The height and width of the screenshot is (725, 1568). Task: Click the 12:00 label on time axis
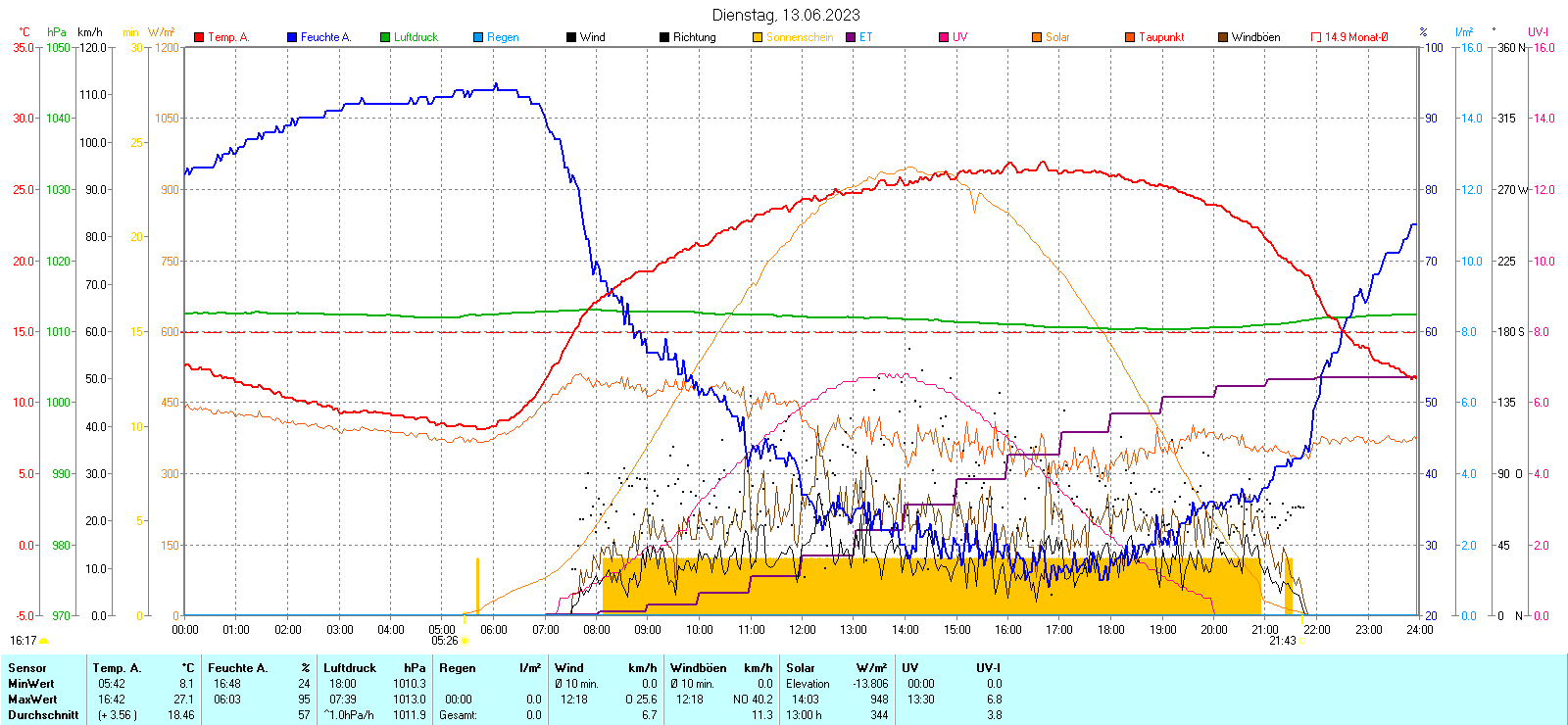802,630
